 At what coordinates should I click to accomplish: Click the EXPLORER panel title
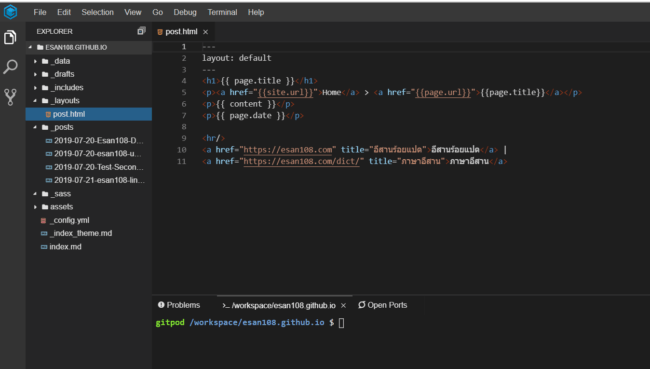(54, 32)
